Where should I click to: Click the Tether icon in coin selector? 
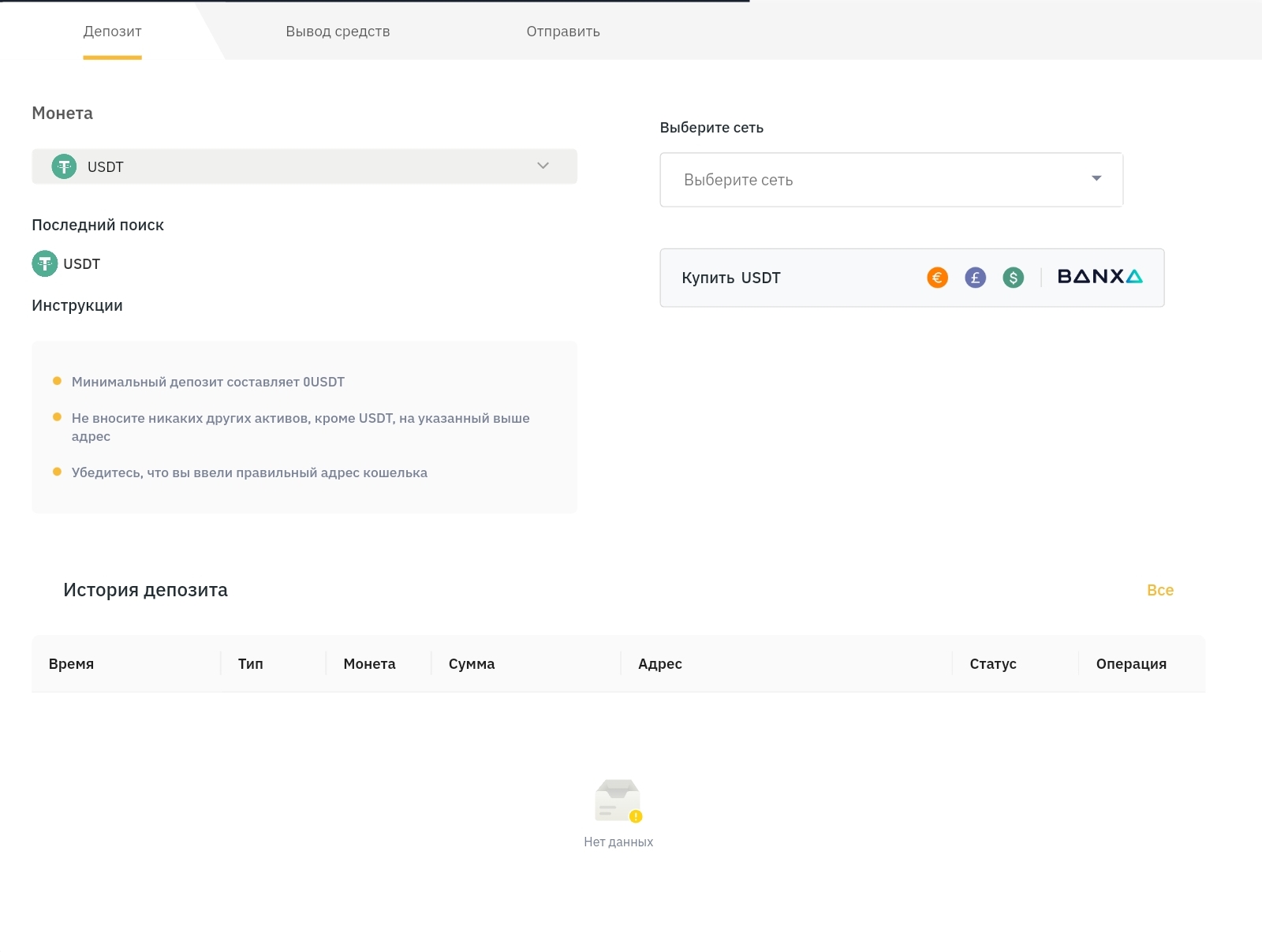(x=64, y=166)
